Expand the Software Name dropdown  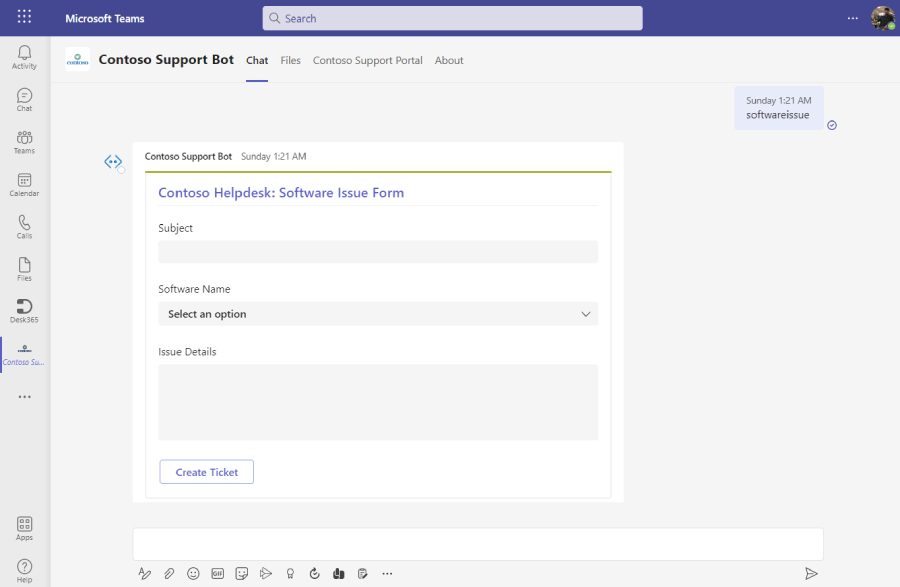378,314
